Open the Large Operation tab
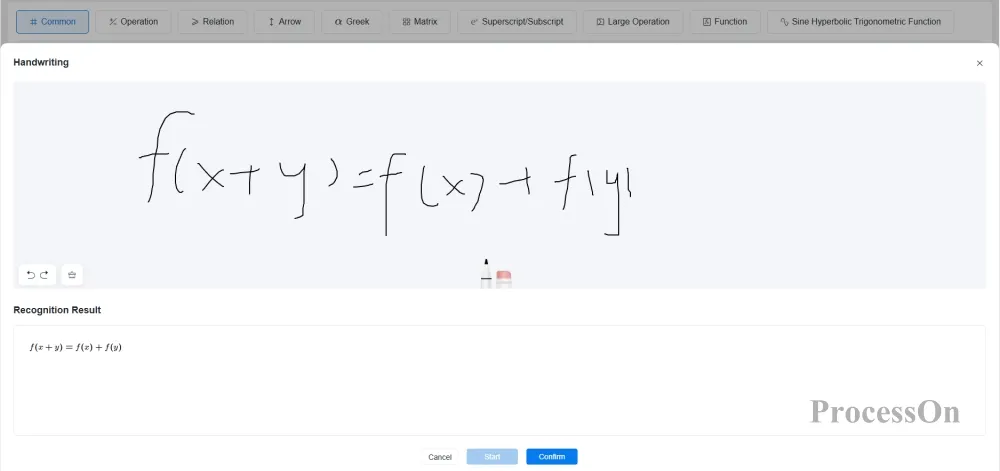 [633, 22]
